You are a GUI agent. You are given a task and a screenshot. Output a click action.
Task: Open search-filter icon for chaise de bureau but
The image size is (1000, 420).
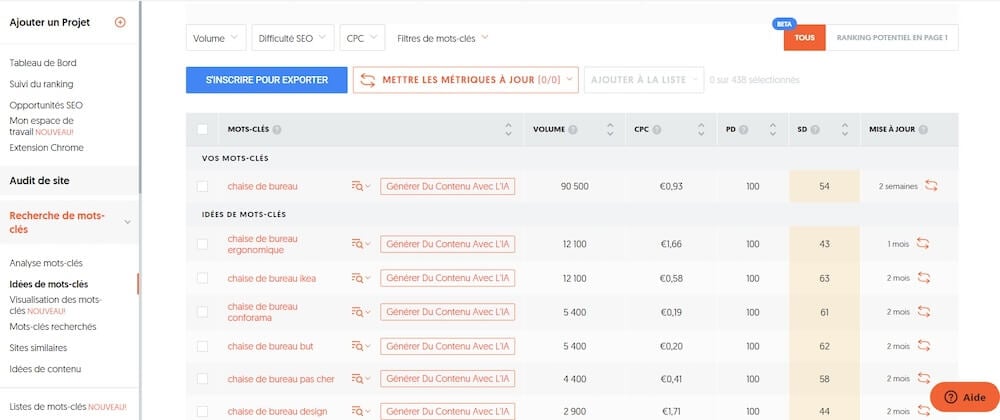[360, 346]
